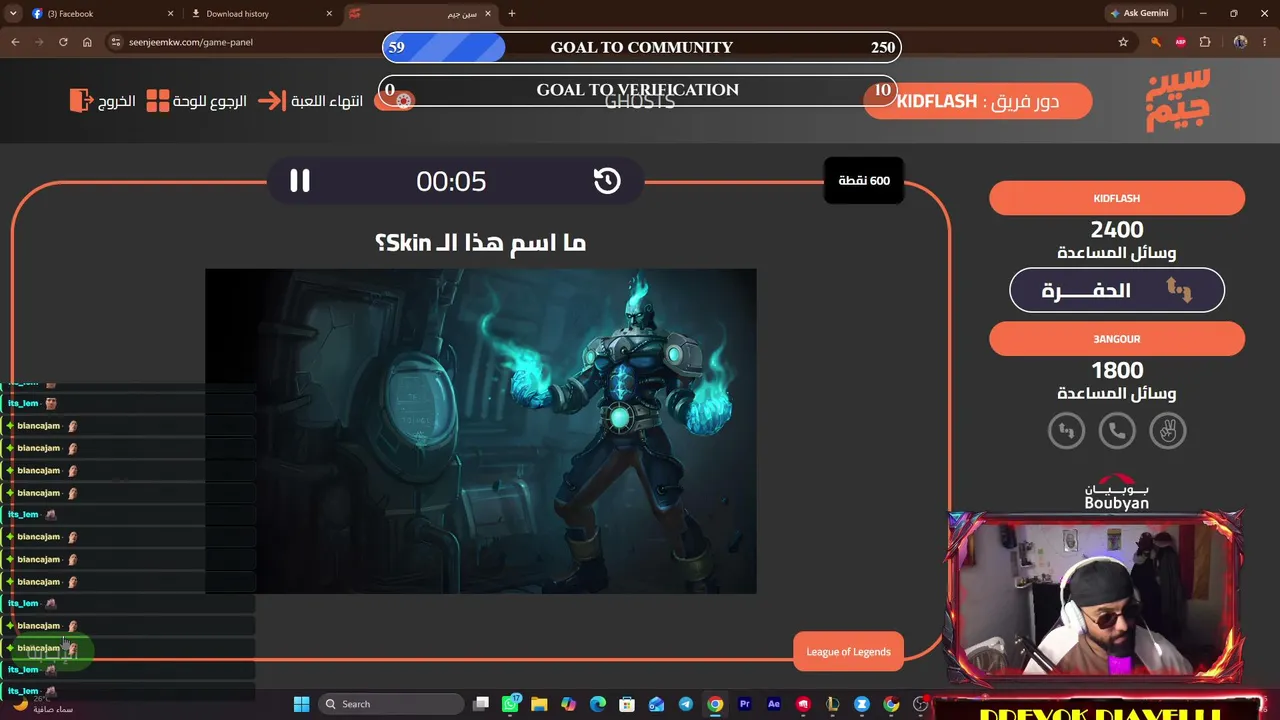
Task: Open the browser extensions puzzle menu
Action: click(x=1205, y=42)
